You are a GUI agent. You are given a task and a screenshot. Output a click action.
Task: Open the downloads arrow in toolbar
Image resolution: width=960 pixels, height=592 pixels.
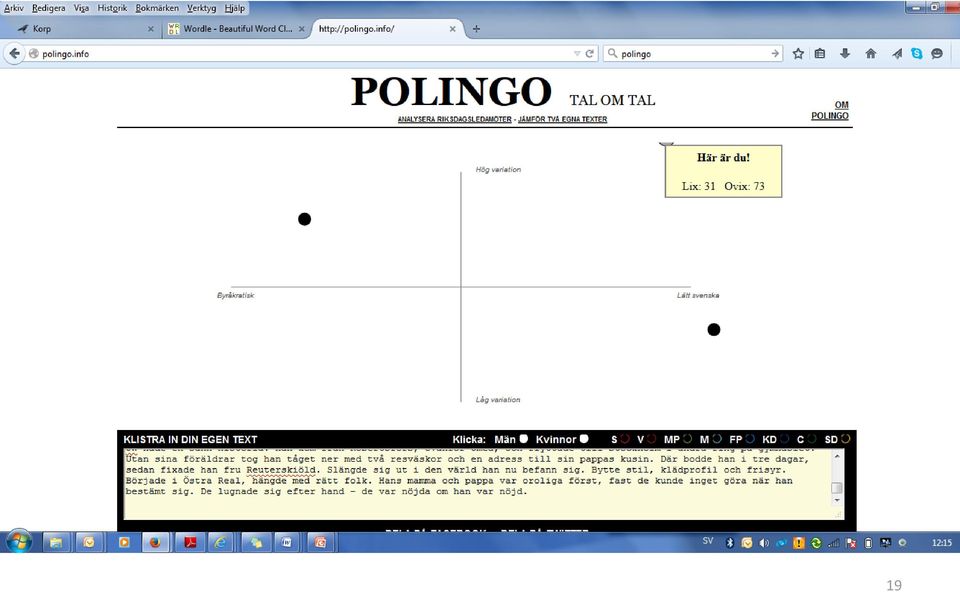845,53
